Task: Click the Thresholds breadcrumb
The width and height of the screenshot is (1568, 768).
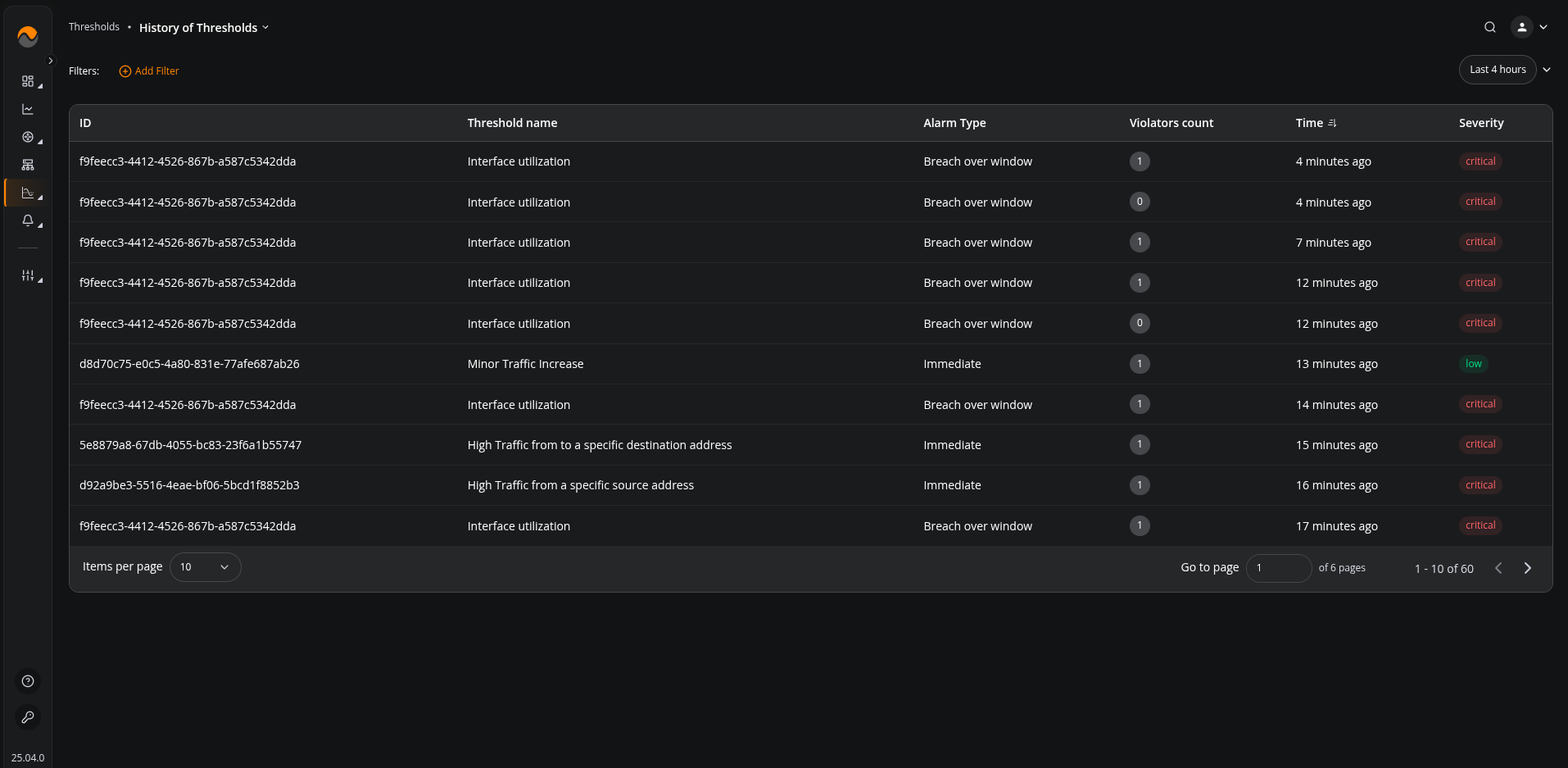Action: tap(93, 27)
